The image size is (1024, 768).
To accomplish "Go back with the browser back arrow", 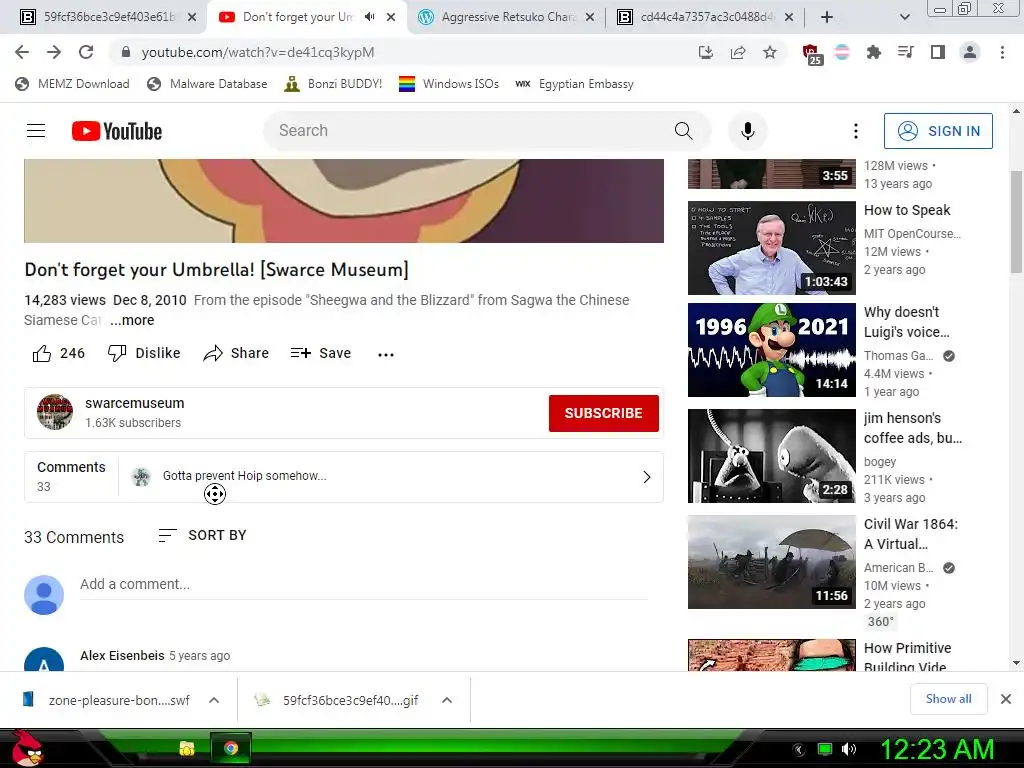I will pyautogui.click(x=22, y=52).
